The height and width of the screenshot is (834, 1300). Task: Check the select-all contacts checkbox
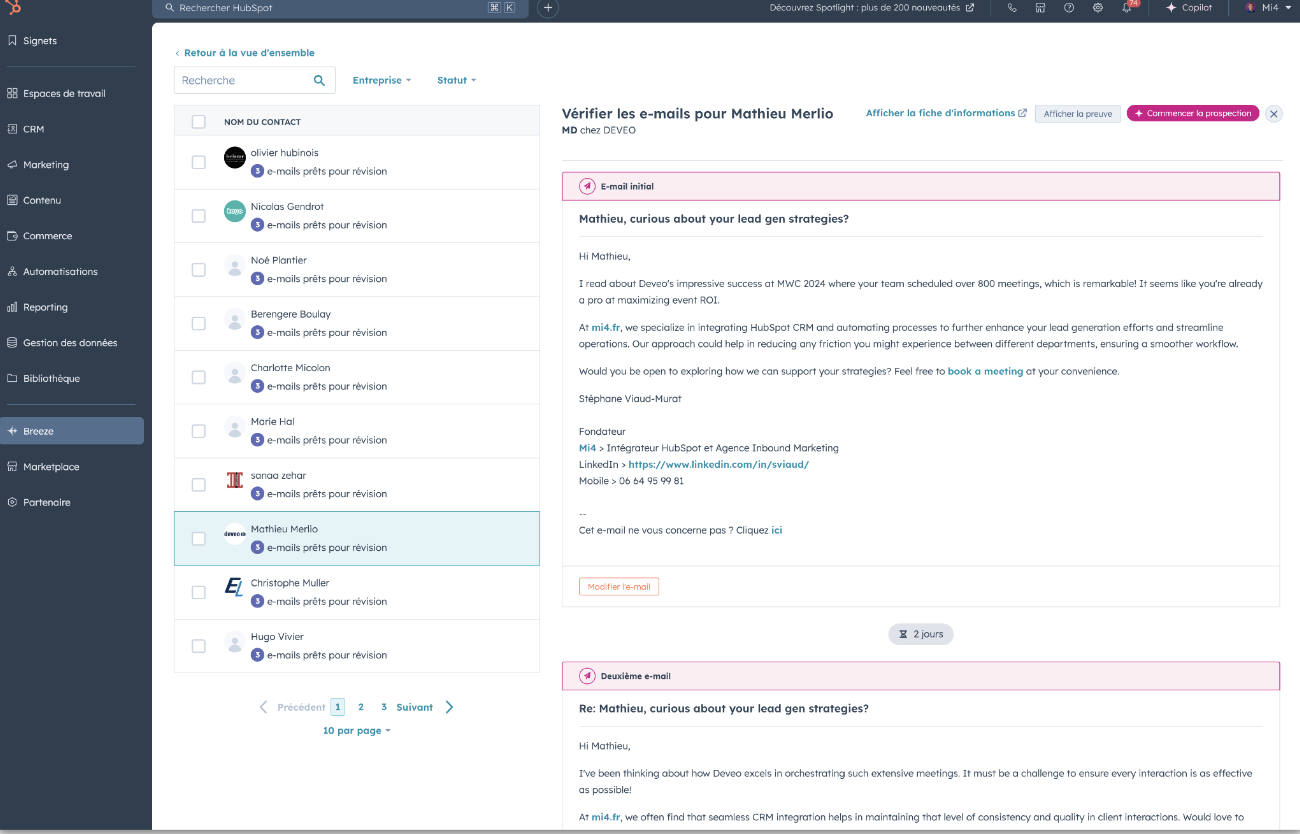pos(199,122)
